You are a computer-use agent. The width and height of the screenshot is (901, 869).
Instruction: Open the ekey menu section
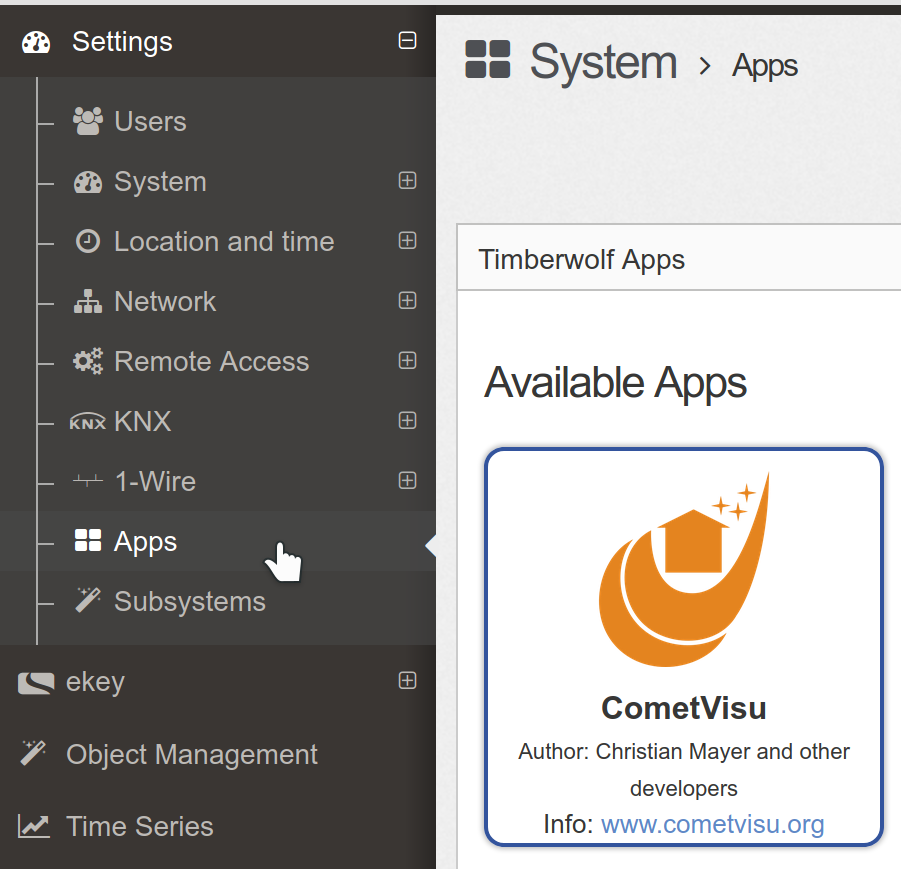point(95,683)
